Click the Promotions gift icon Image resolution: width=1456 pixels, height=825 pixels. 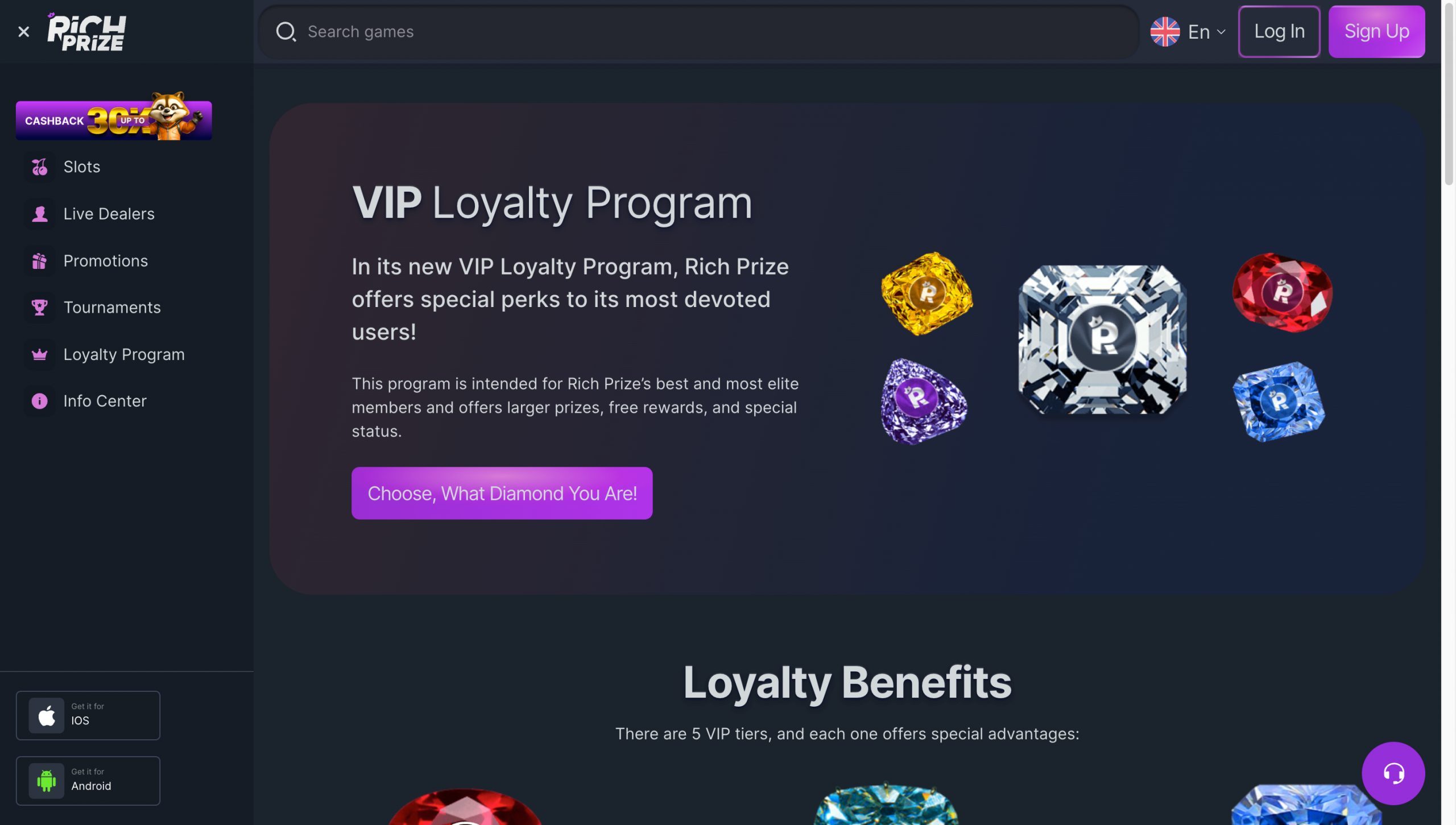point(39,260)
